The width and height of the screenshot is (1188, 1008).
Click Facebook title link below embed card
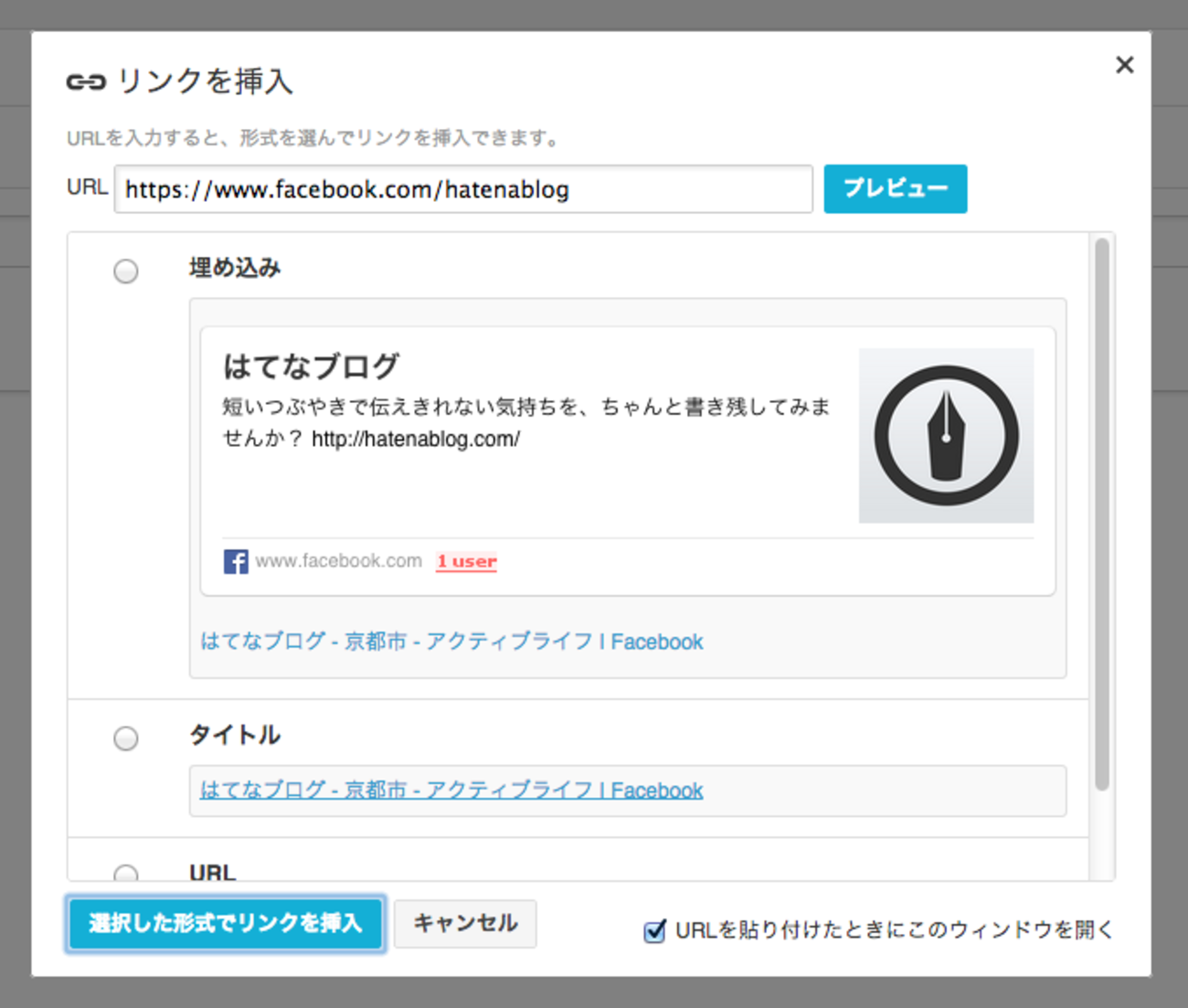pyautogui.click(x=451, y=642)
